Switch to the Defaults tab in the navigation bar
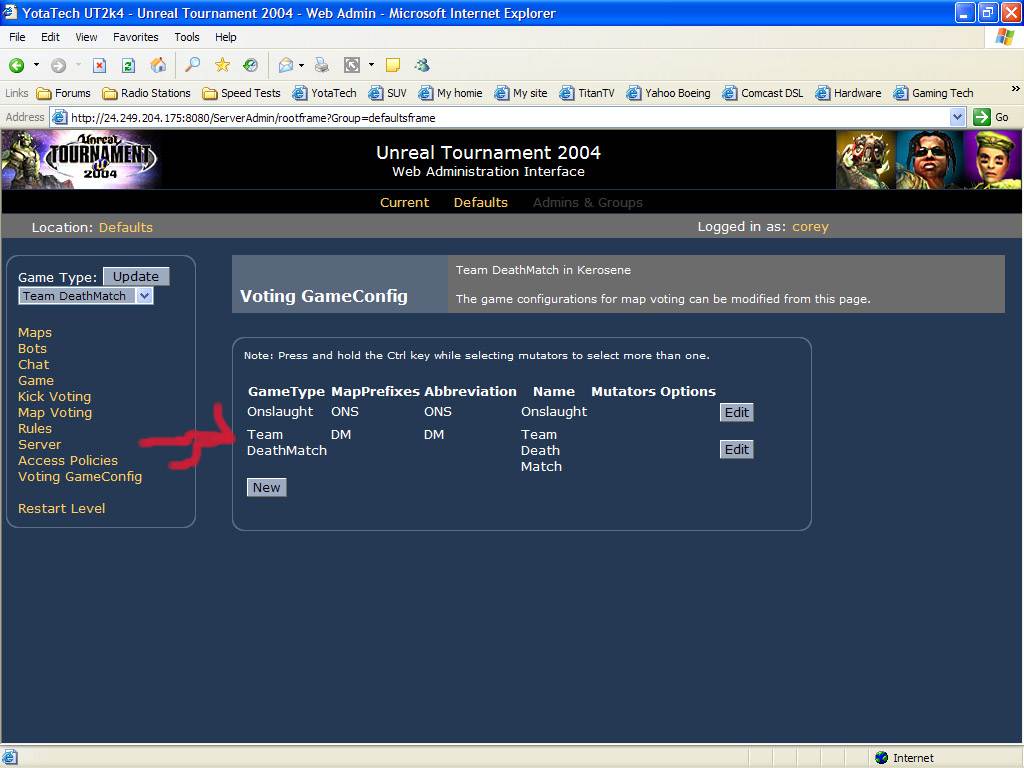Image resolution: width=1024 pixels, height=768 pixels. (481, 202)
